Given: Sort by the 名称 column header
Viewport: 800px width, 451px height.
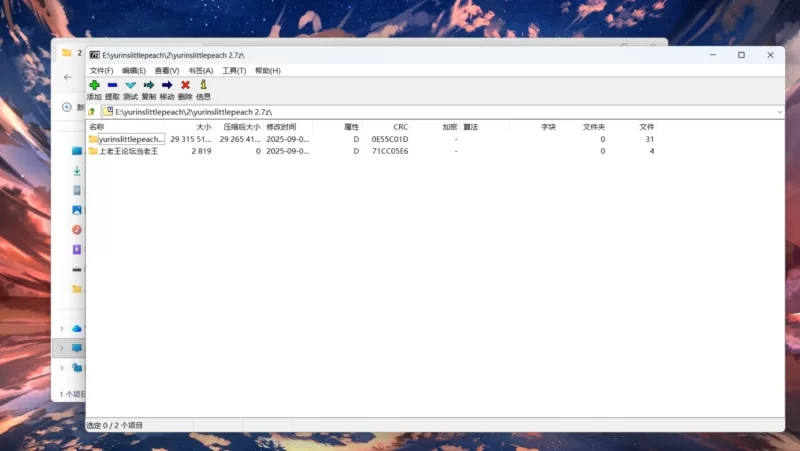Looking at the screenshot, I should [x=97, y=127].
